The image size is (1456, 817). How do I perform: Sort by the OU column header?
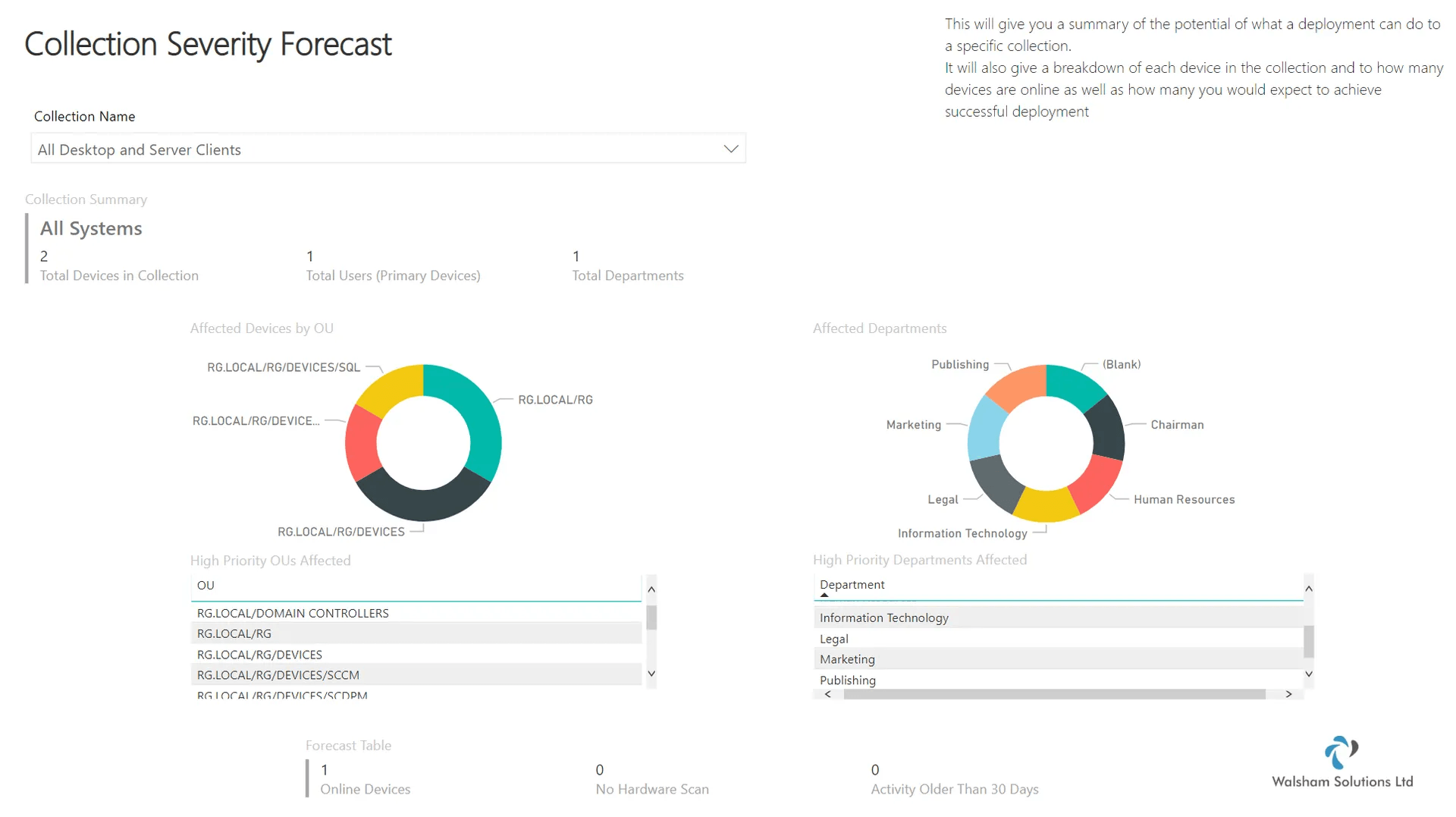(206, 586)
